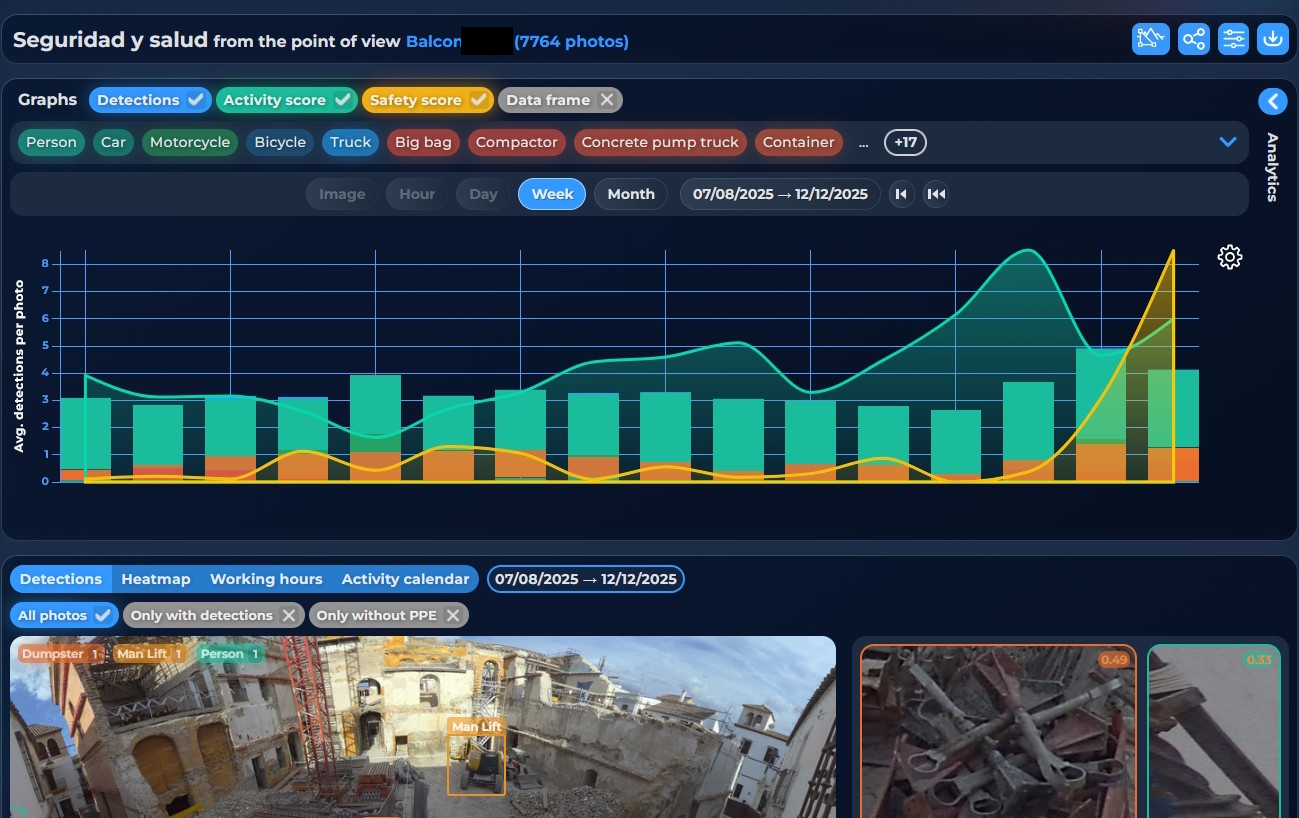The height and width of the screenshot is (818, 1299).
Task: Skip to first period rewind icon
Action: pos(936,194)
